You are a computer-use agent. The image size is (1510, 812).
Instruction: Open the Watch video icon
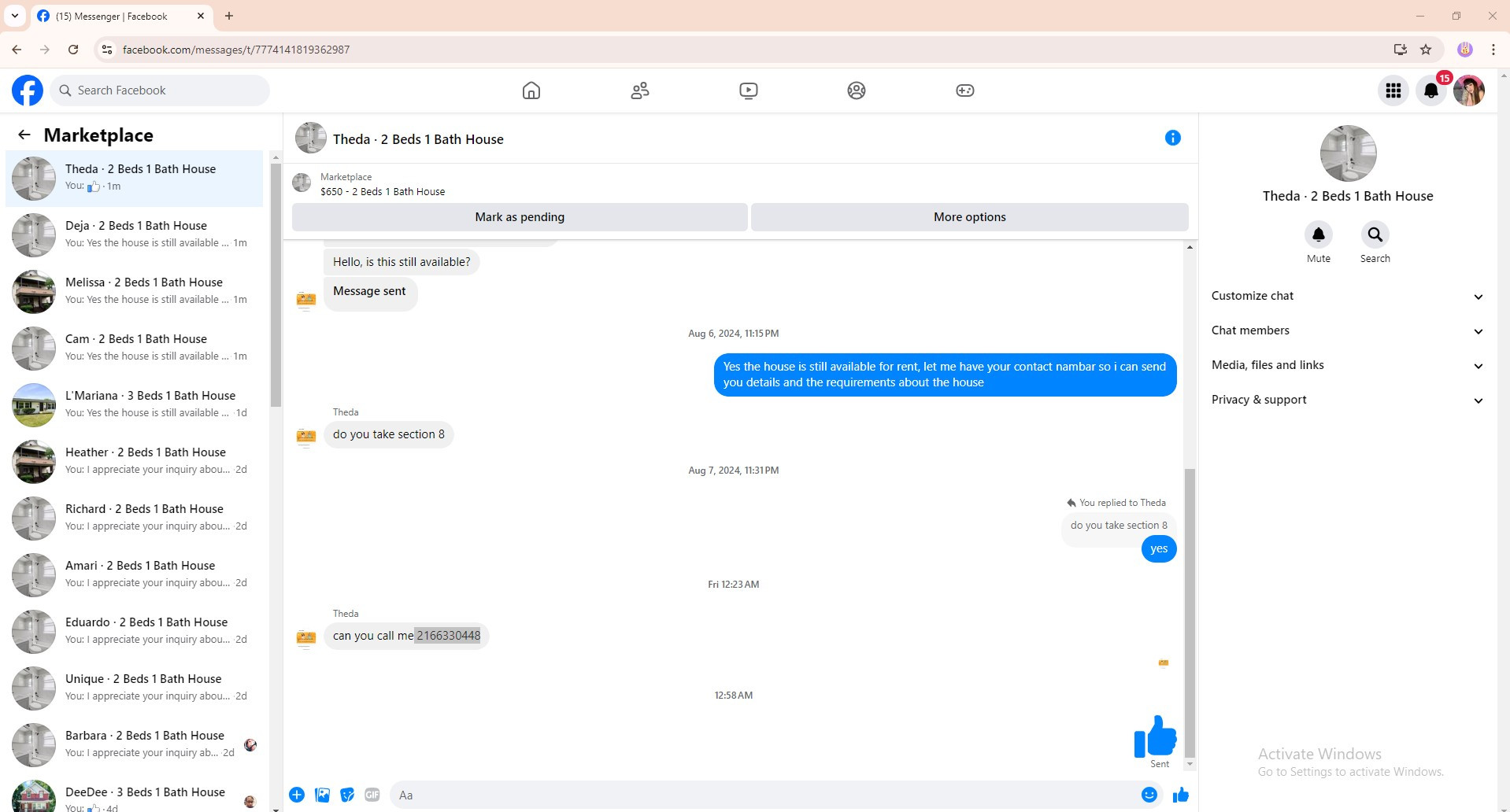(749, 90)
